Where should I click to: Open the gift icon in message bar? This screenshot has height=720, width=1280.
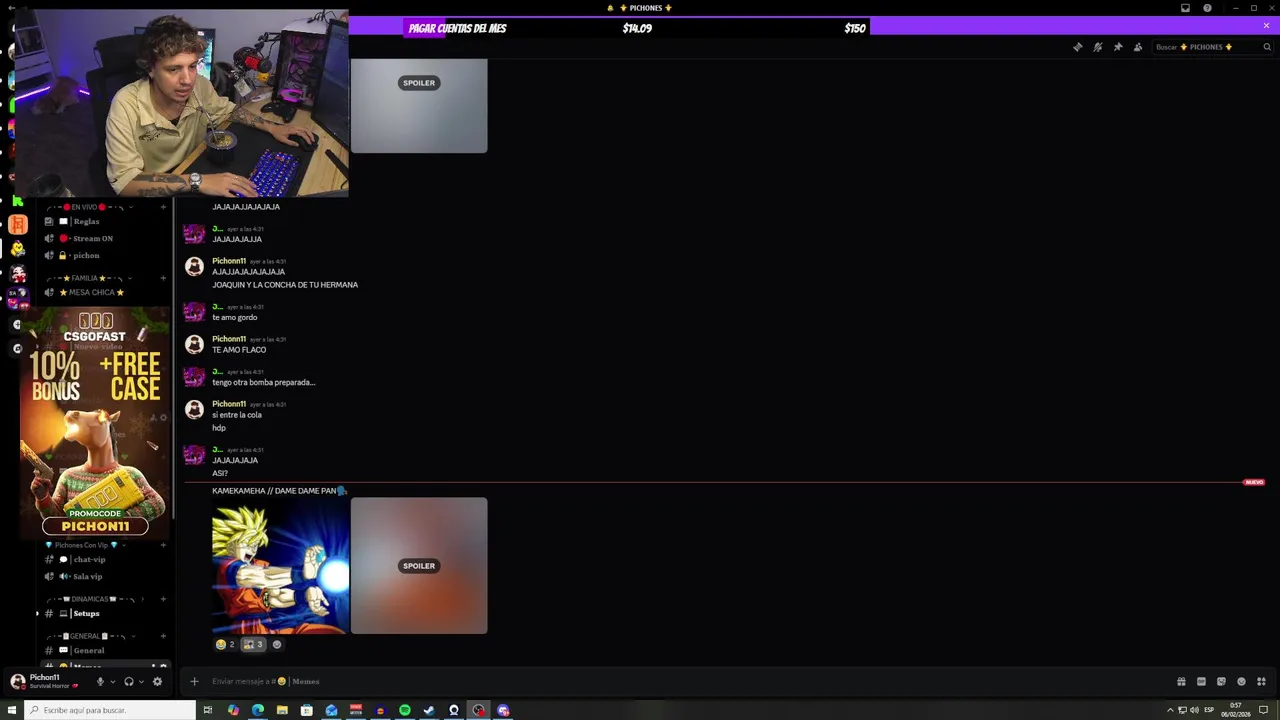pyautogui.click(x=1181, y=682)
